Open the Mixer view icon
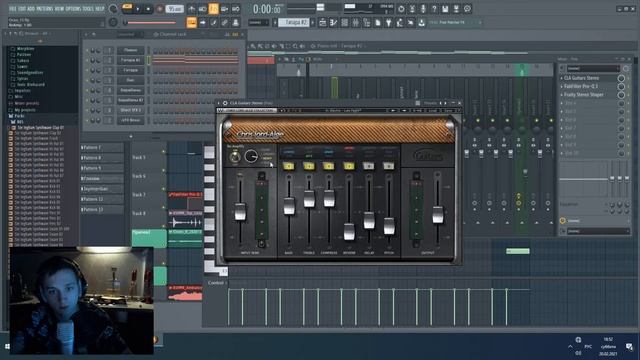The width and height of the screenshot is (640, 360). 356,22
